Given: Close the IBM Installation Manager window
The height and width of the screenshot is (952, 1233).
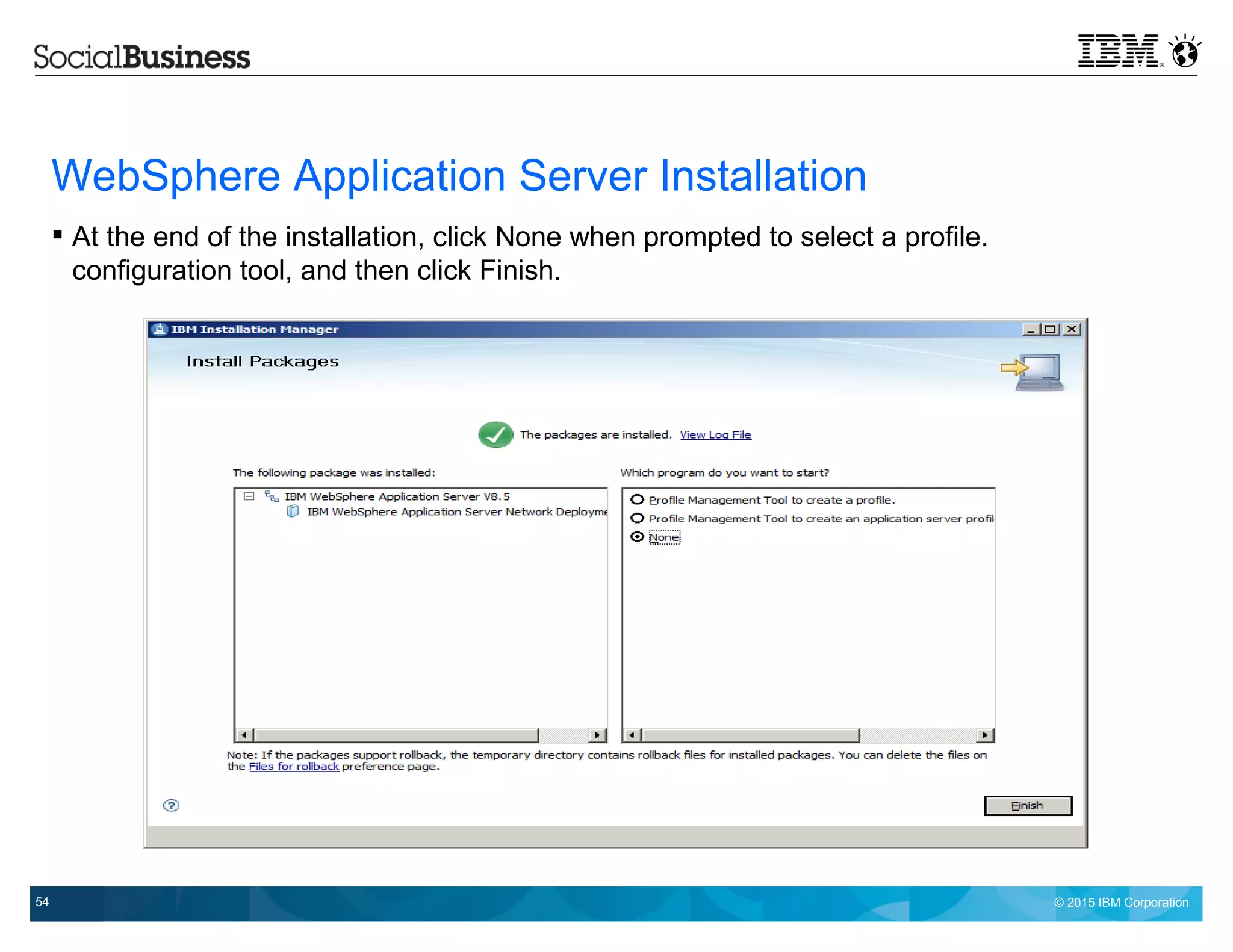Looking at the screenshot, I should pyautogui.click(x=1072, y=329).
